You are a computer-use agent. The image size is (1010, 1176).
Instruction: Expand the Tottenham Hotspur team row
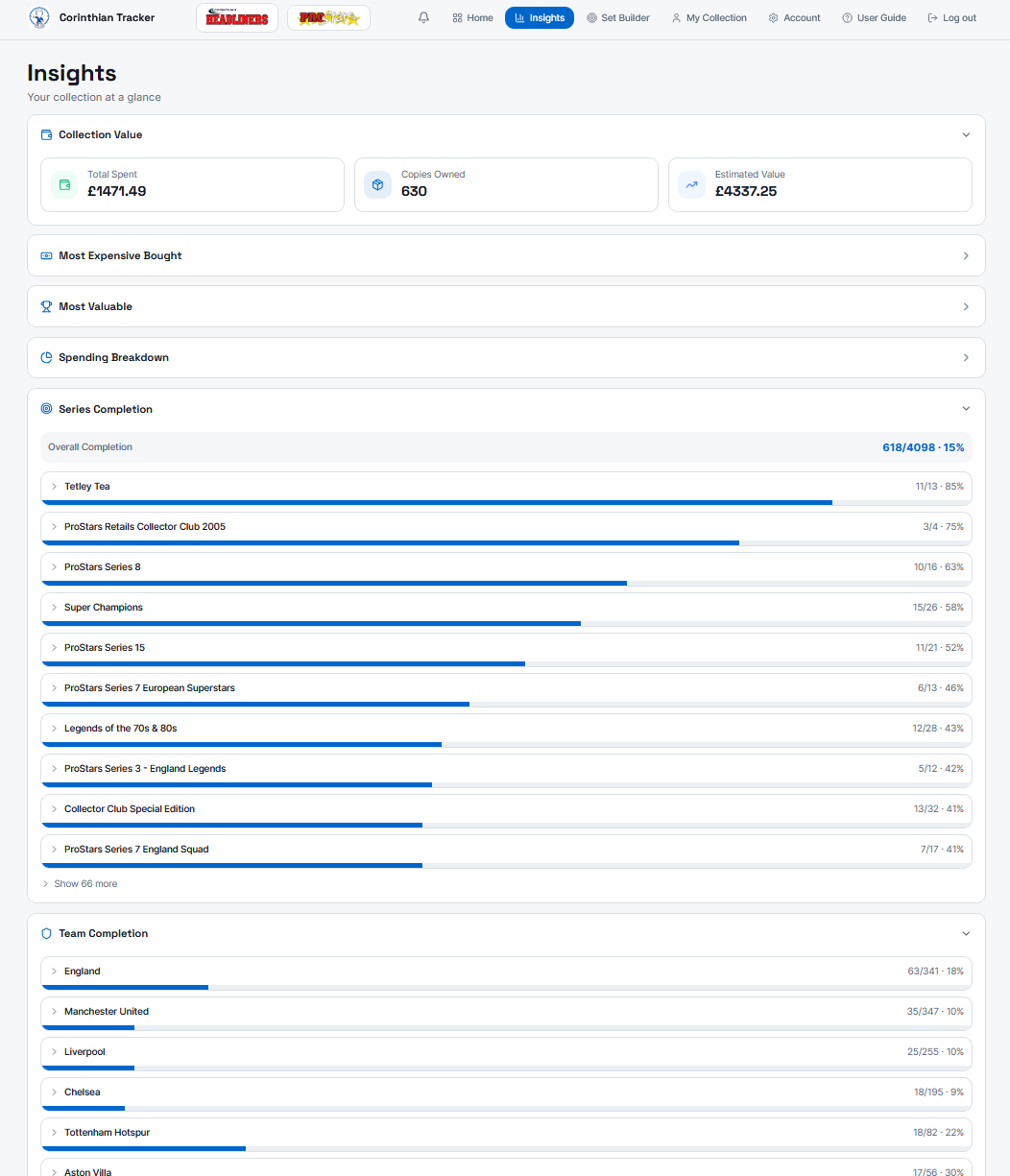point(506,1133)
